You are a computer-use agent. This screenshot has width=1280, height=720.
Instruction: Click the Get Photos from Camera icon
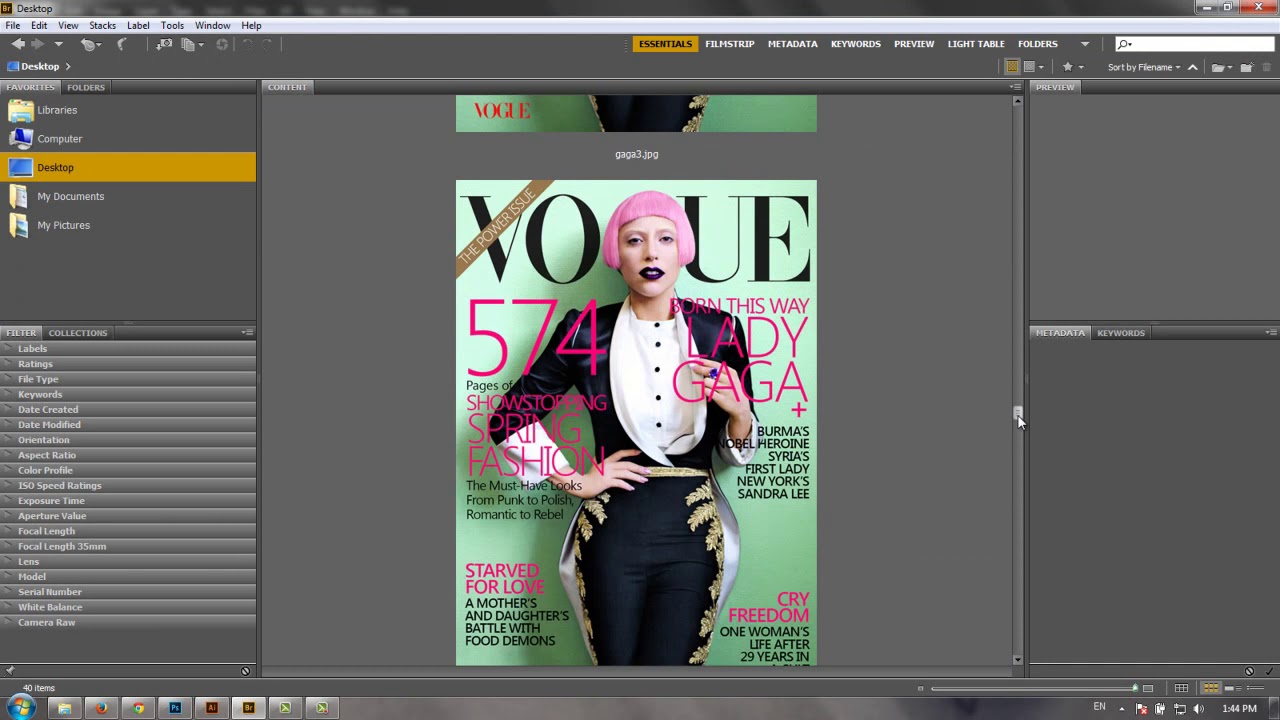(164, 44)
